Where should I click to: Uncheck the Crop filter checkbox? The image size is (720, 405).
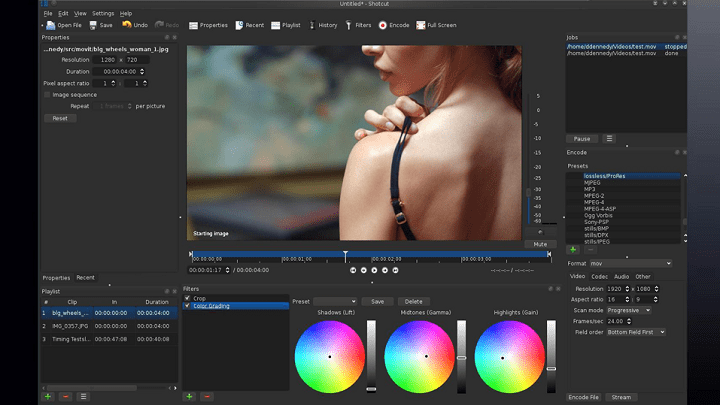click(x=187, y=298)
